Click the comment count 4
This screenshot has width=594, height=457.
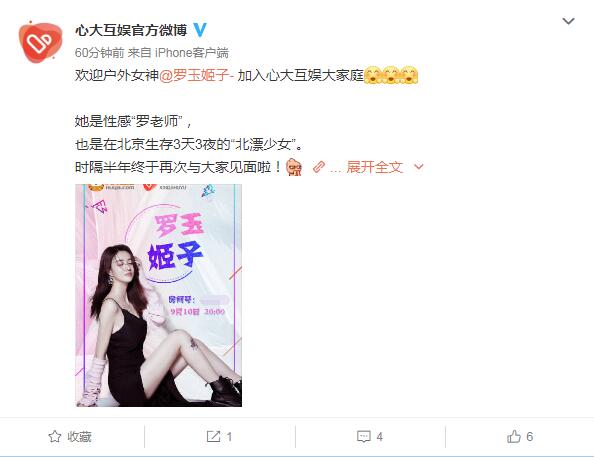point(380,437)
